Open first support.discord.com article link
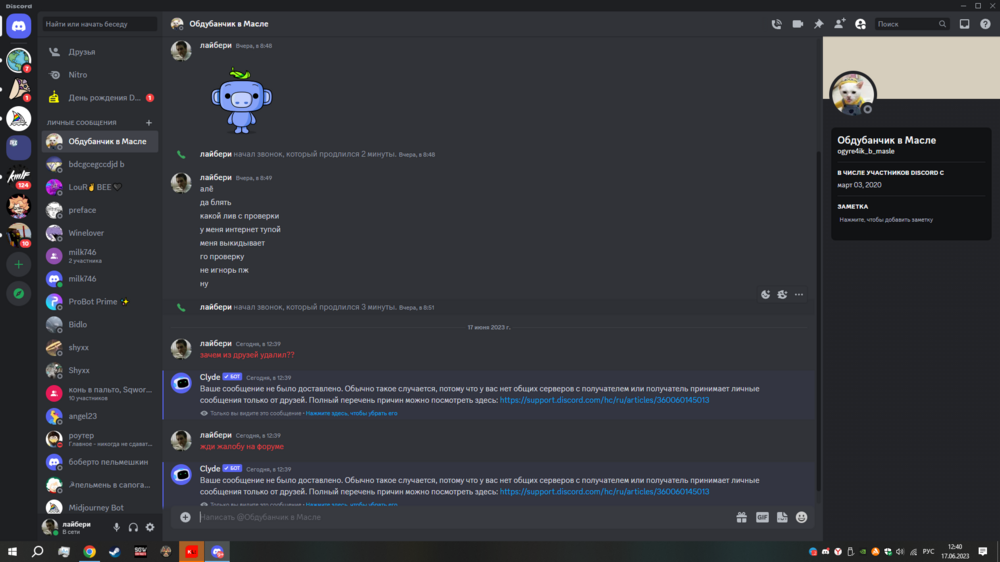This screenshot has height=562, width=1000. tap(604, 400)
